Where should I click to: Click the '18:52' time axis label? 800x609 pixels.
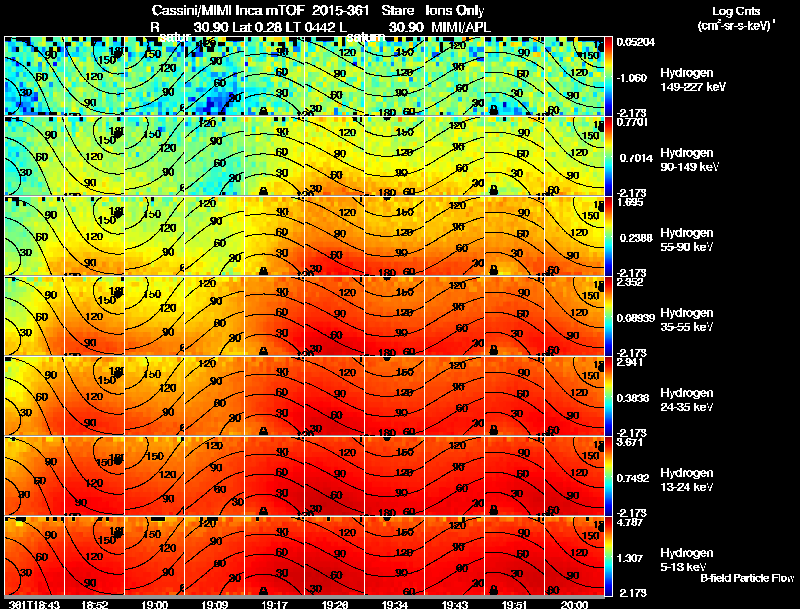(x=94, y=604)
